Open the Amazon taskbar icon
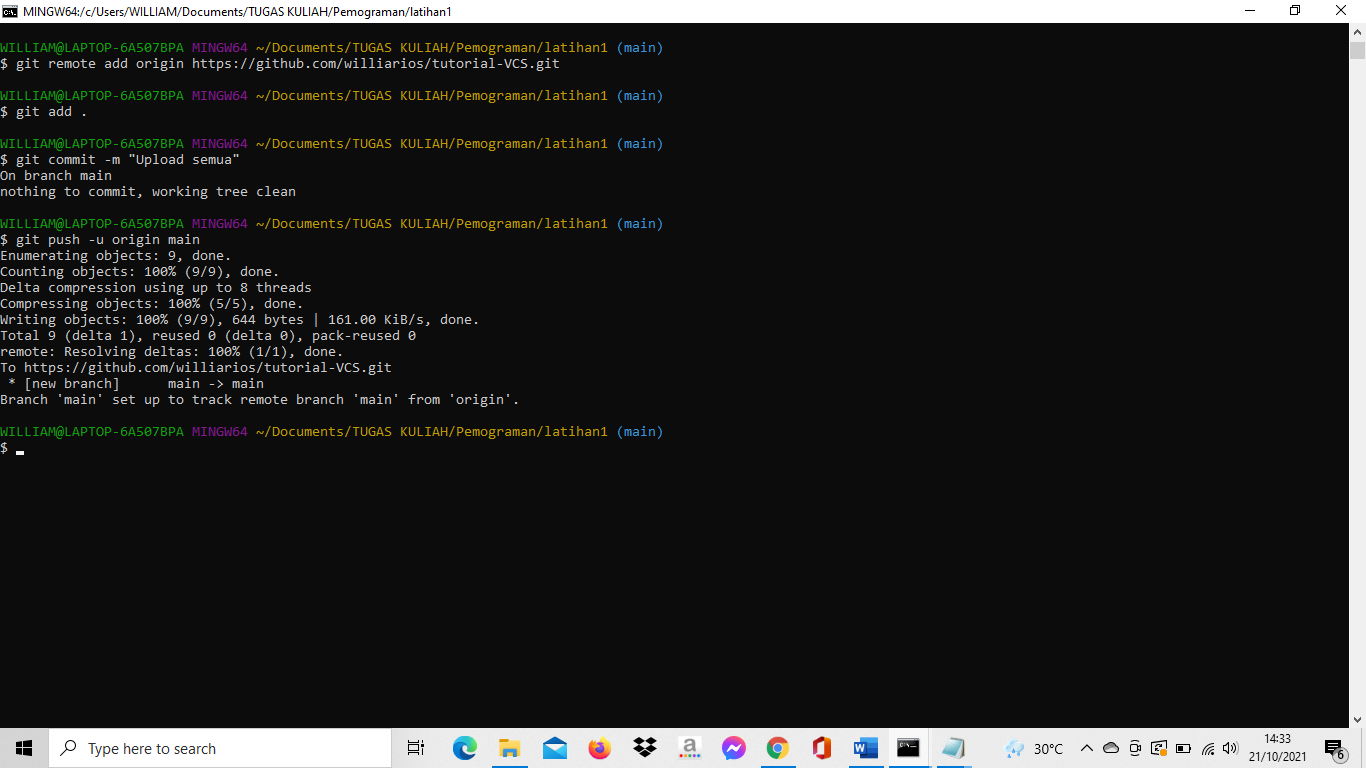 (689, 748)
